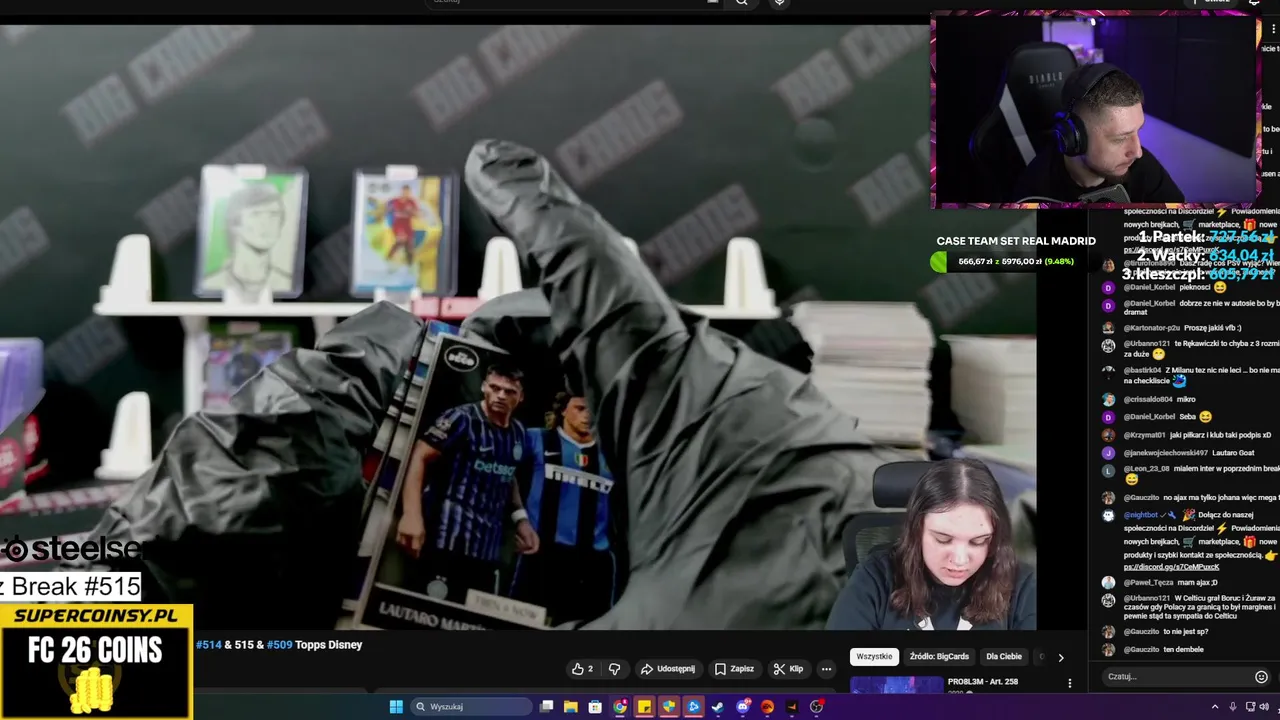Switch to Chrome in the taskbar
The height and width of the screenshot is (720, 1280).
[x=620, y=707]
